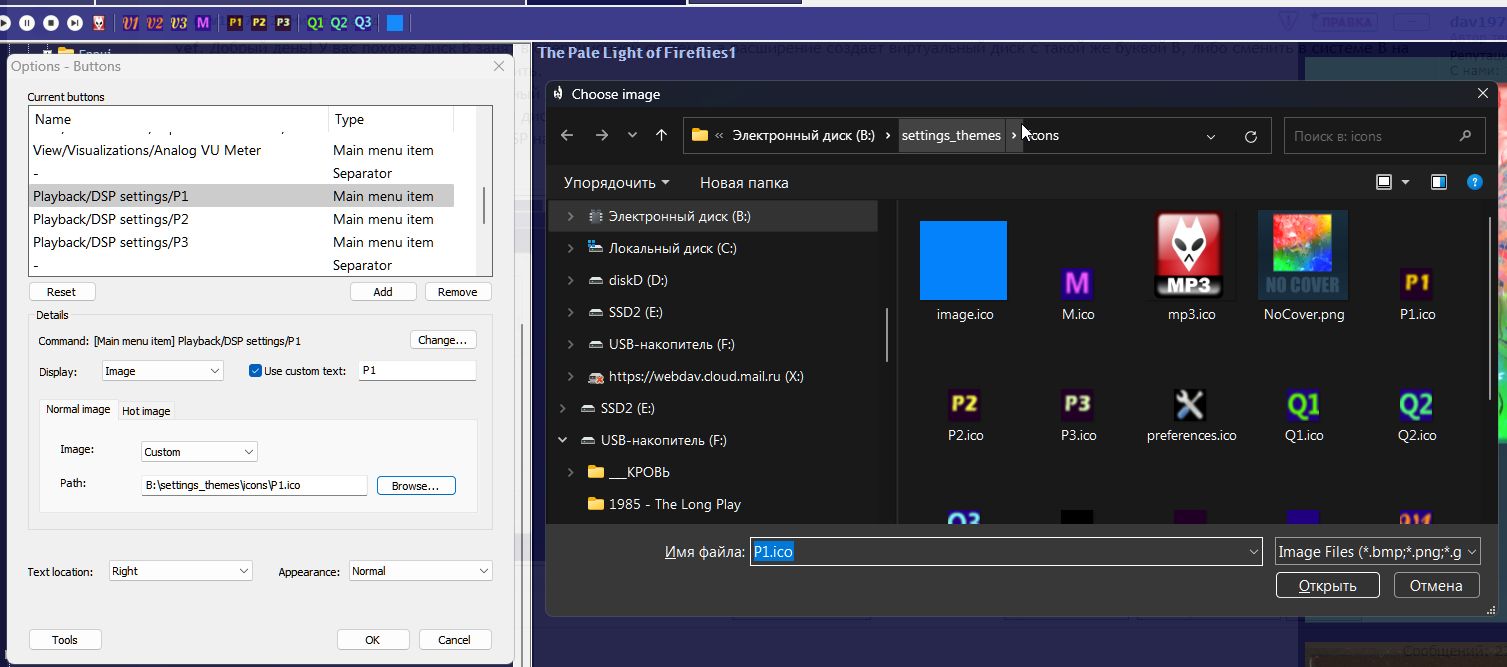Click the Browse... button
Viewport: 1507px width, 667px height.
click(x=415, y=485)
